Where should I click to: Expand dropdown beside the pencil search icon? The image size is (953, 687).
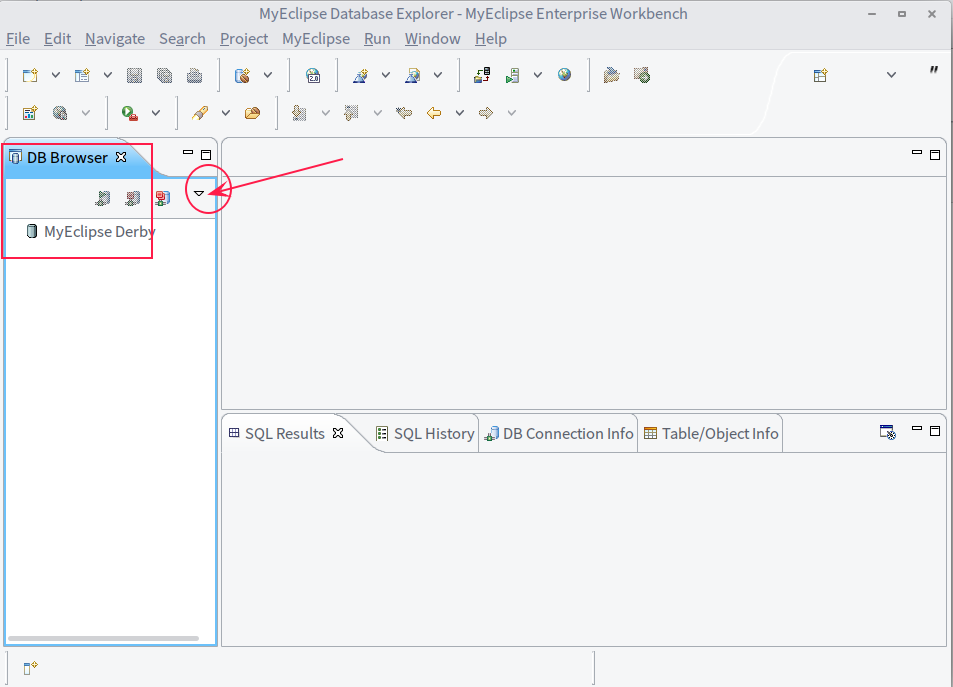click(x=225, y=113)
